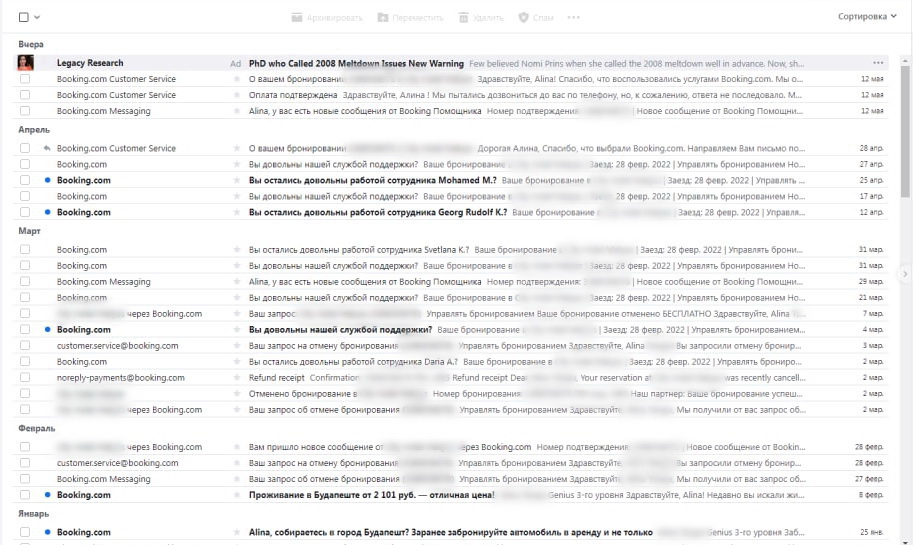Open Оплата подтверждена email

click(451, 94)
